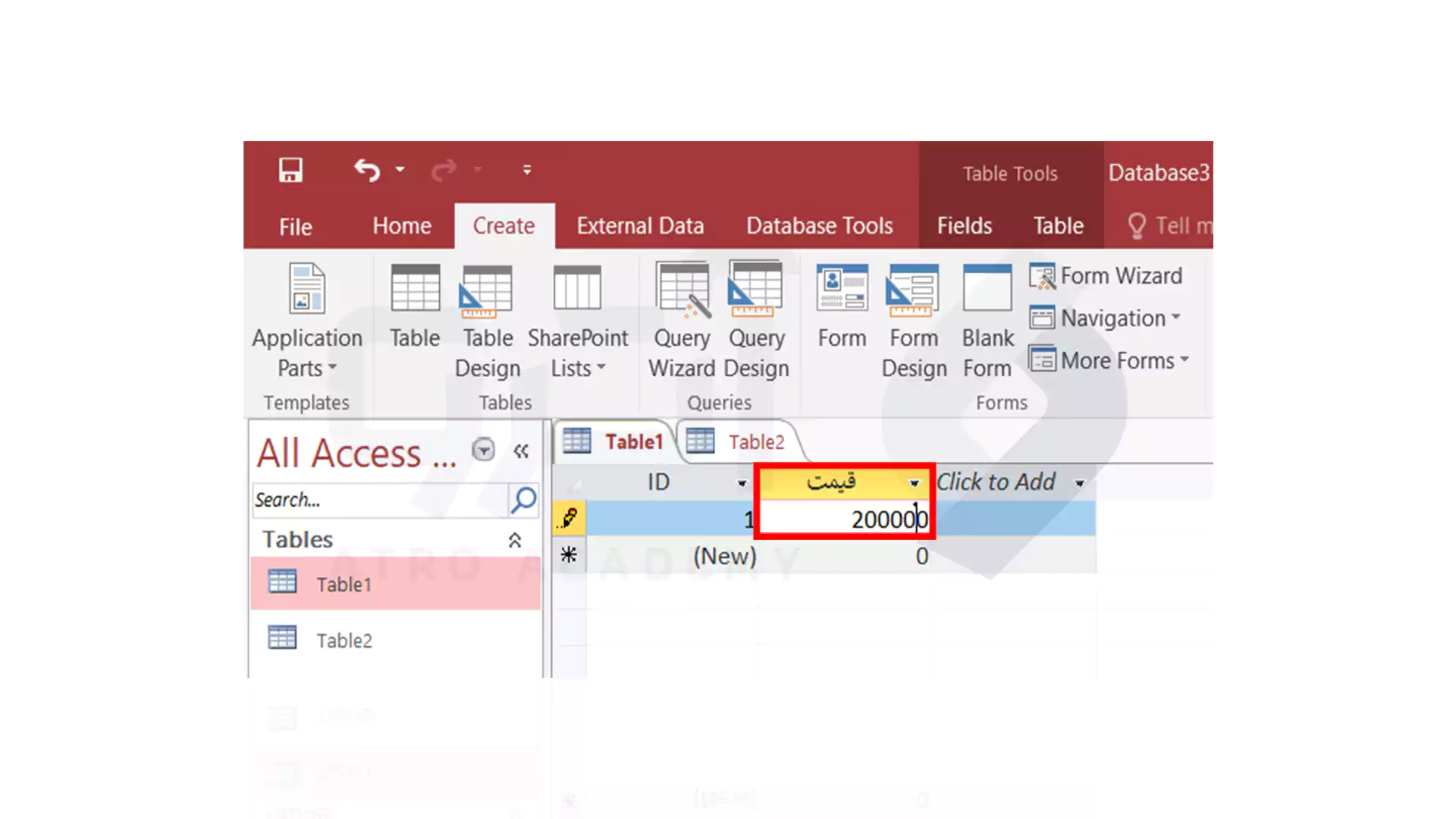Image resolution: width=1456 pixels, height=819 pixels.
Task: Click the Undo arrow icon
Action: pyautogui.click(x=367, y=170)
